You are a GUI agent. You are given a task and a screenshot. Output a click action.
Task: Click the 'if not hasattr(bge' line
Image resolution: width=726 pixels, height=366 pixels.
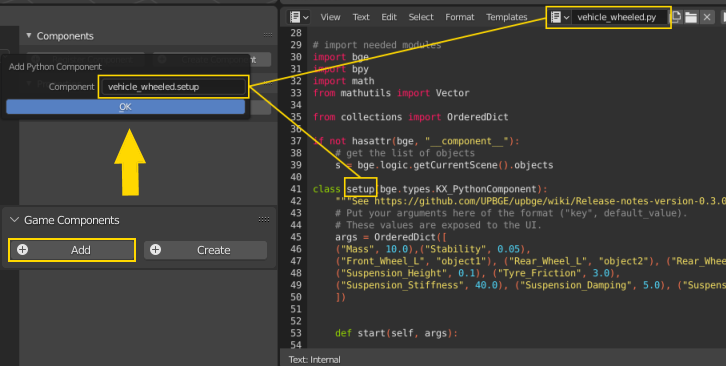416,141
